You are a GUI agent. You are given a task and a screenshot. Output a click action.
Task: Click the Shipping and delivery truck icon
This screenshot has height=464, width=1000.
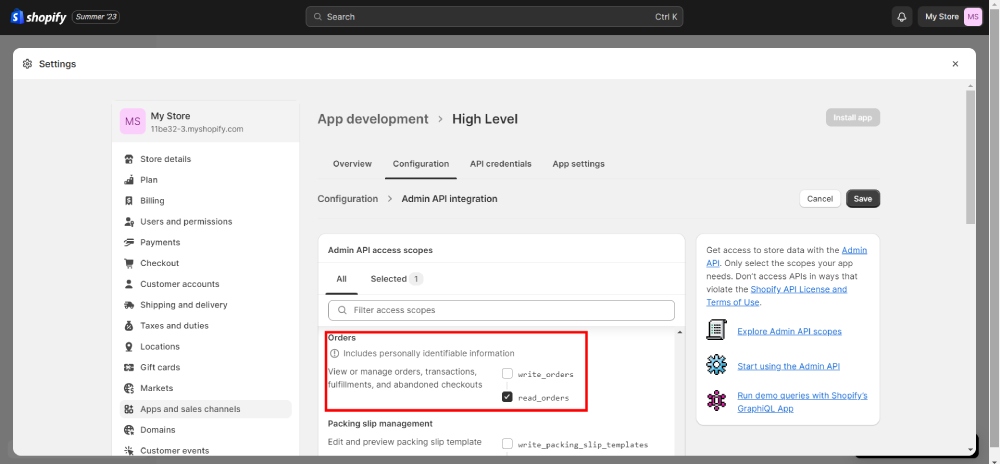pos(129,305)
